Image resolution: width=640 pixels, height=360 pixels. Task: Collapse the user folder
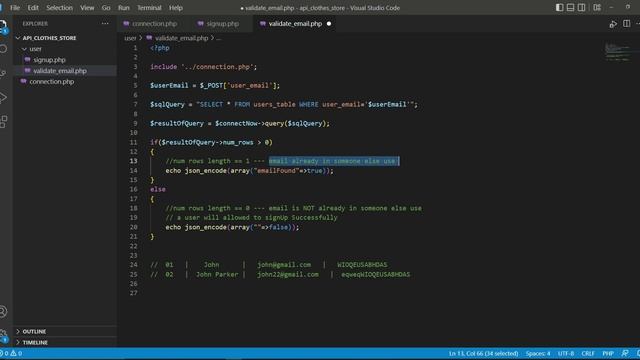[65, 49]
